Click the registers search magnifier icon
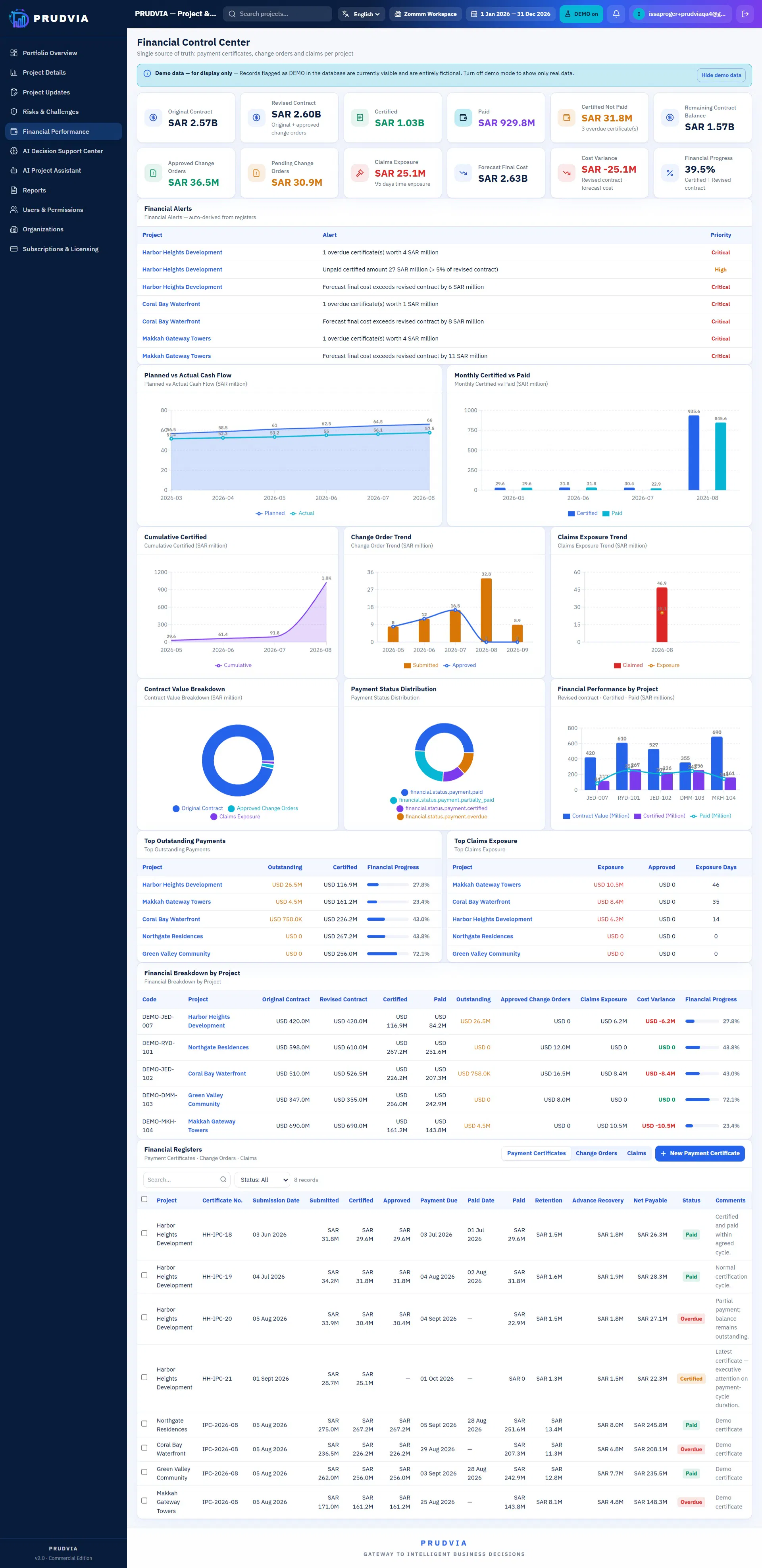 223,1179
